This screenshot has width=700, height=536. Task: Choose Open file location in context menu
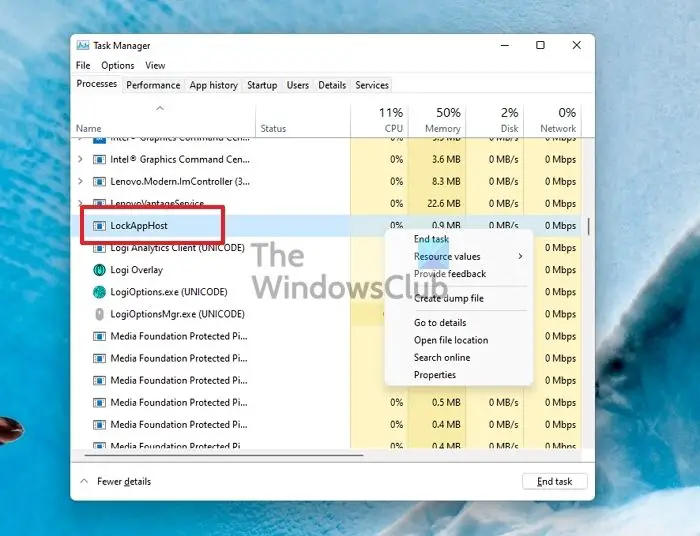click(x=451, y=340)
